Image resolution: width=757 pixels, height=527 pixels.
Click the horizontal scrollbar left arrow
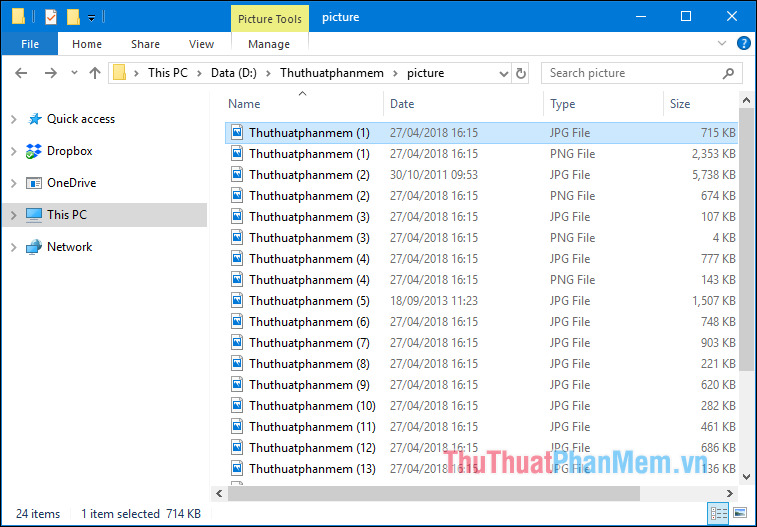coord(219,493)
